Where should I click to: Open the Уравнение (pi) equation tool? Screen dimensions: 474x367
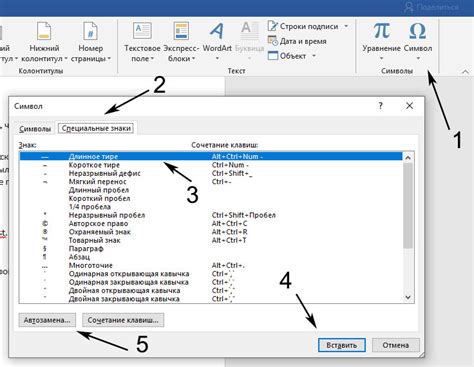pos(381,40)
